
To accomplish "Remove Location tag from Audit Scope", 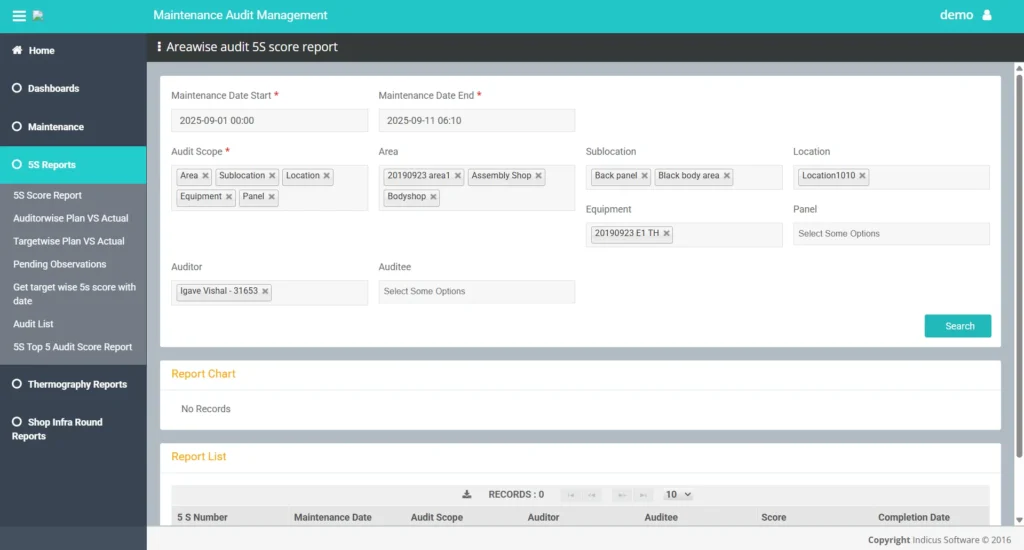I will click(x=327, y=176).
